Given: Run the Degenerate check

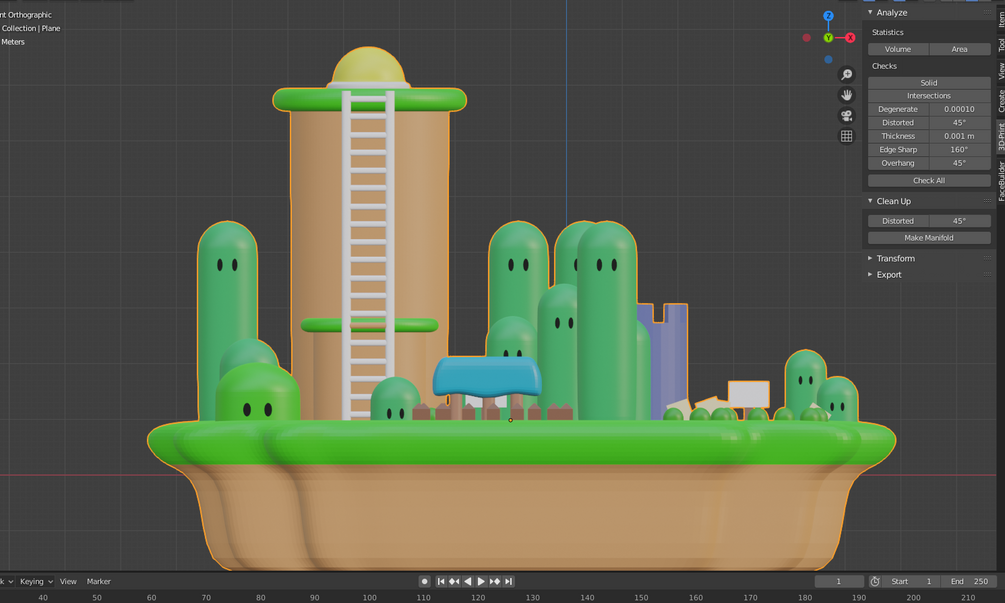Looking at the screenshot, I should 898,109.
